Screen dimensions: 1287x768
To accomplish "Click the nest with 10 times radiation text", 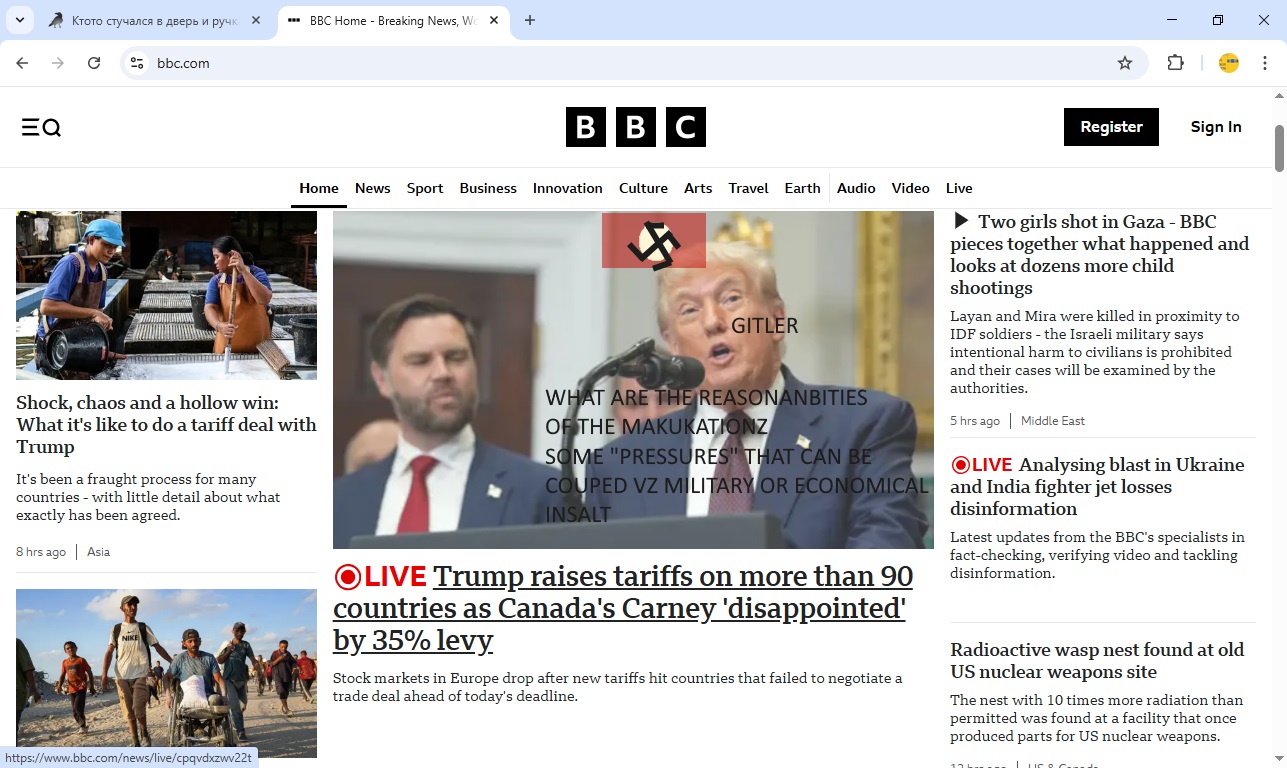I will tap(1096, 718).
